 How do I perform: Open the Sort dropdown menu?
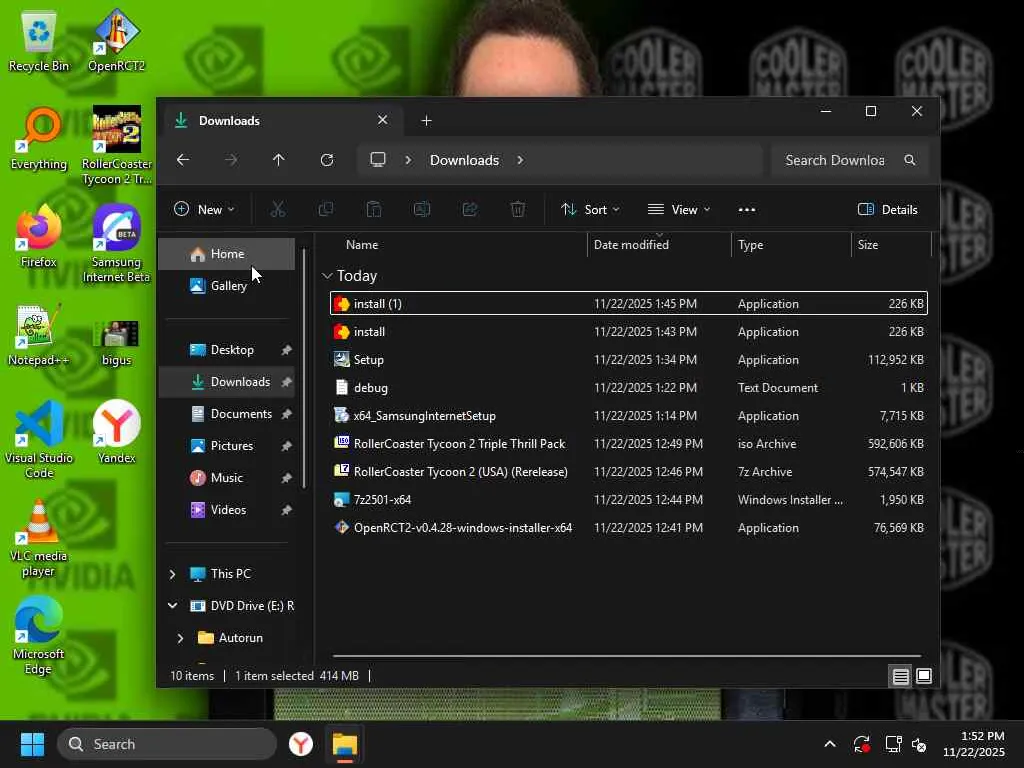point(590,210)
